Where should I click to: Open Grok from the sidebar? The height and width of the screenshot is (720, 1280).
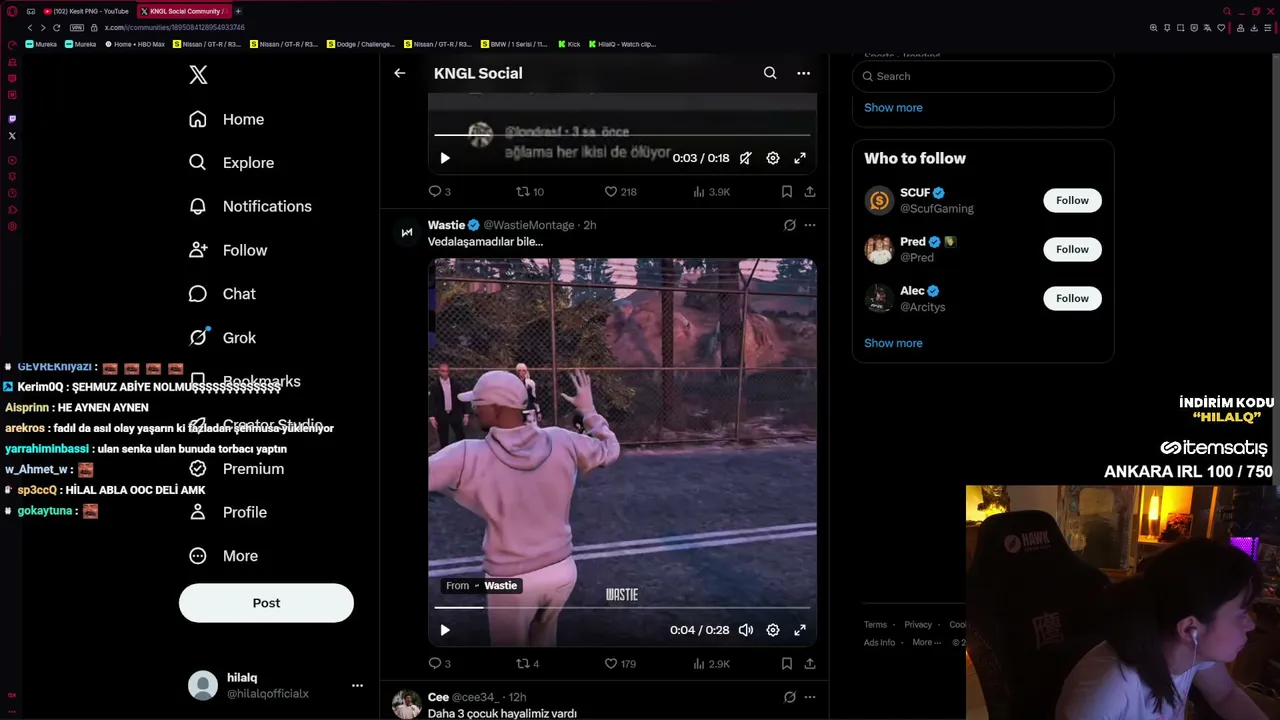pyautogui.click(x=222, y=338)
